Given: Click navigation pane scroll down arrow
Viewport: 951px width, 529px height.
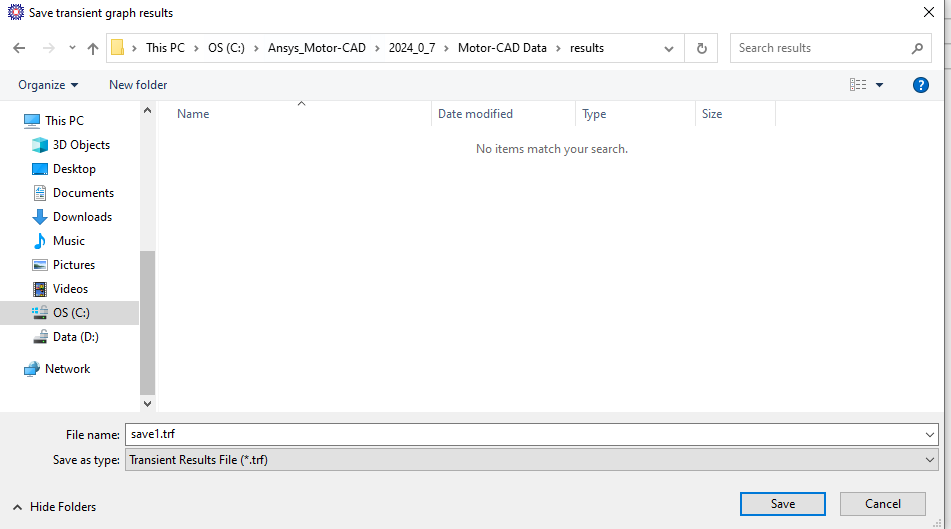Looking at the screenshot, I should click(147, 403).
